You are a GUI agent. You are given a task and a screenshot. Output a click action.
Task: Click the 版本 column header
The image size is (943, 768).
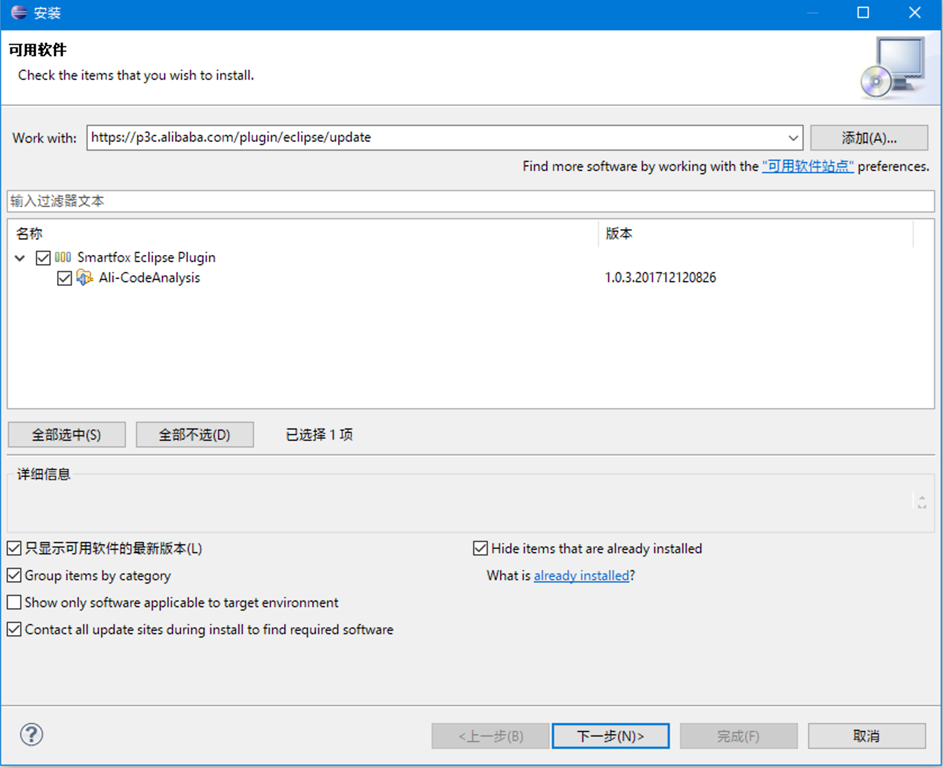click(x=756, y=233)
